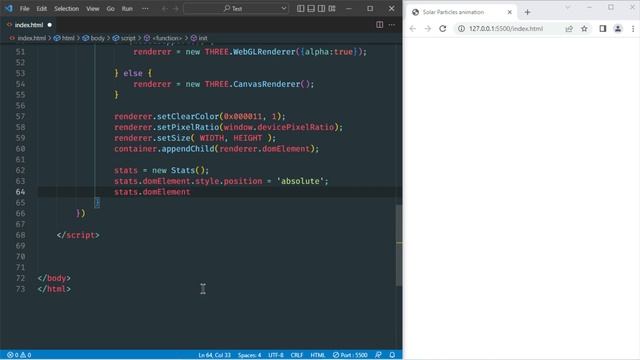The image size is (640, 360).
Task: Open the browser profile avatar
Action: [618, 29]
